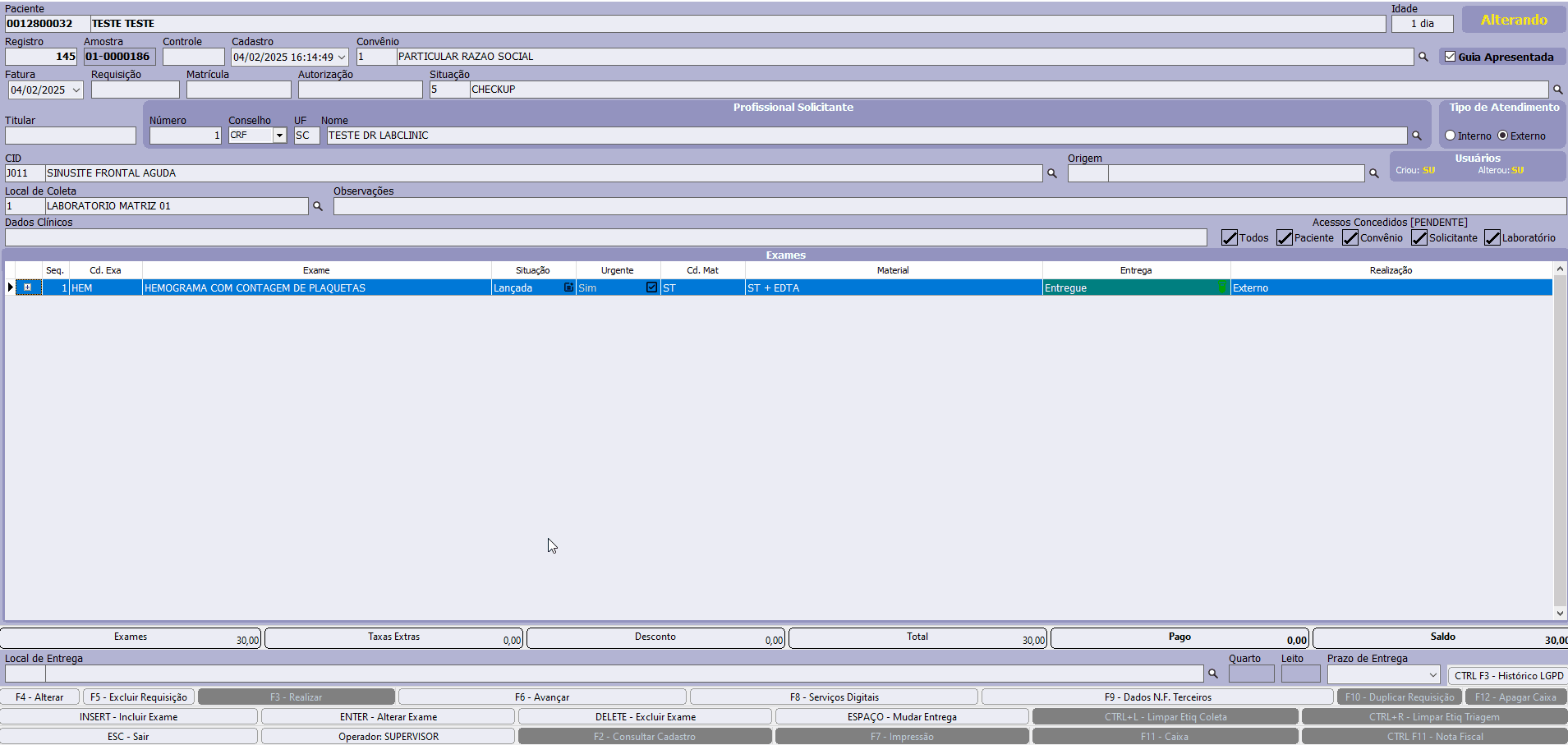The width and height of the screenshot is (1568, 745).
Task: Click the Observações input field
Action: coord(949,206)
